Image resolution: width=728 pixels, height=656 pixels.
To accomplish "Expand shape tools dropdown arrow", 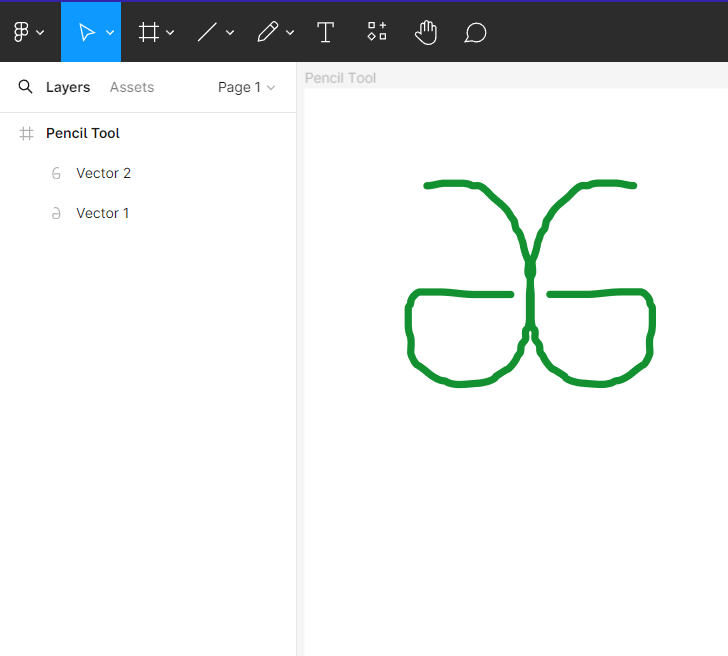I will (230, 32).
